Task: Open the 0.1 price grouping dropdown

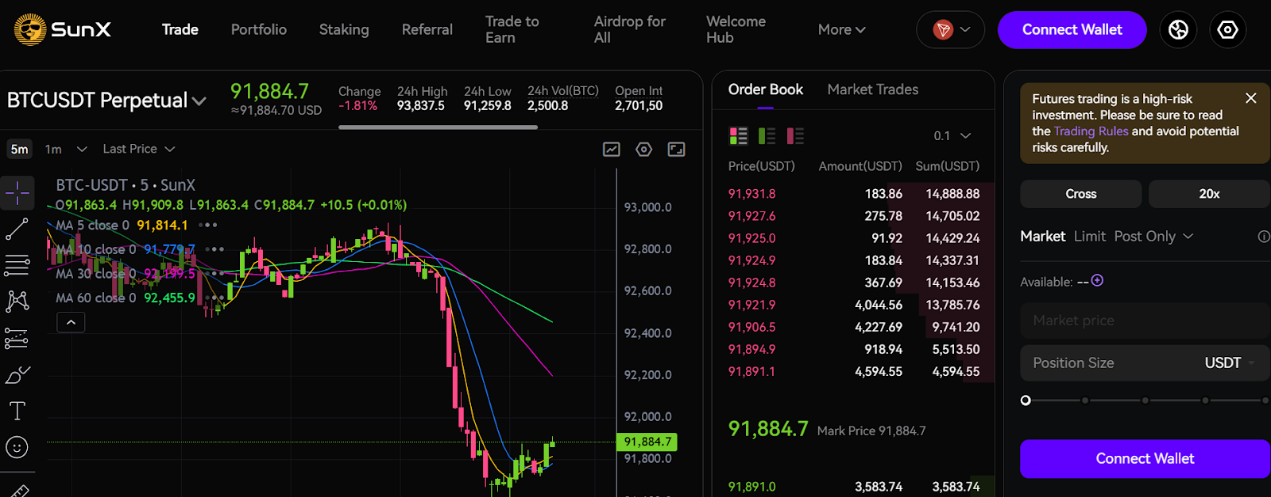Action: (952, 135)
